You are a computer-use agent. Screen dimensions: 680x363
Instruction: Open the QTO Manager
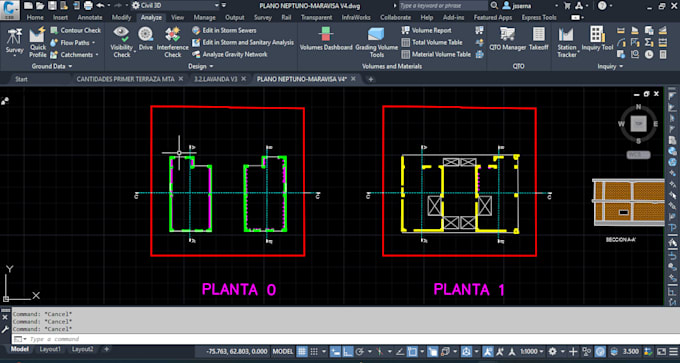[x=507, y=39]
